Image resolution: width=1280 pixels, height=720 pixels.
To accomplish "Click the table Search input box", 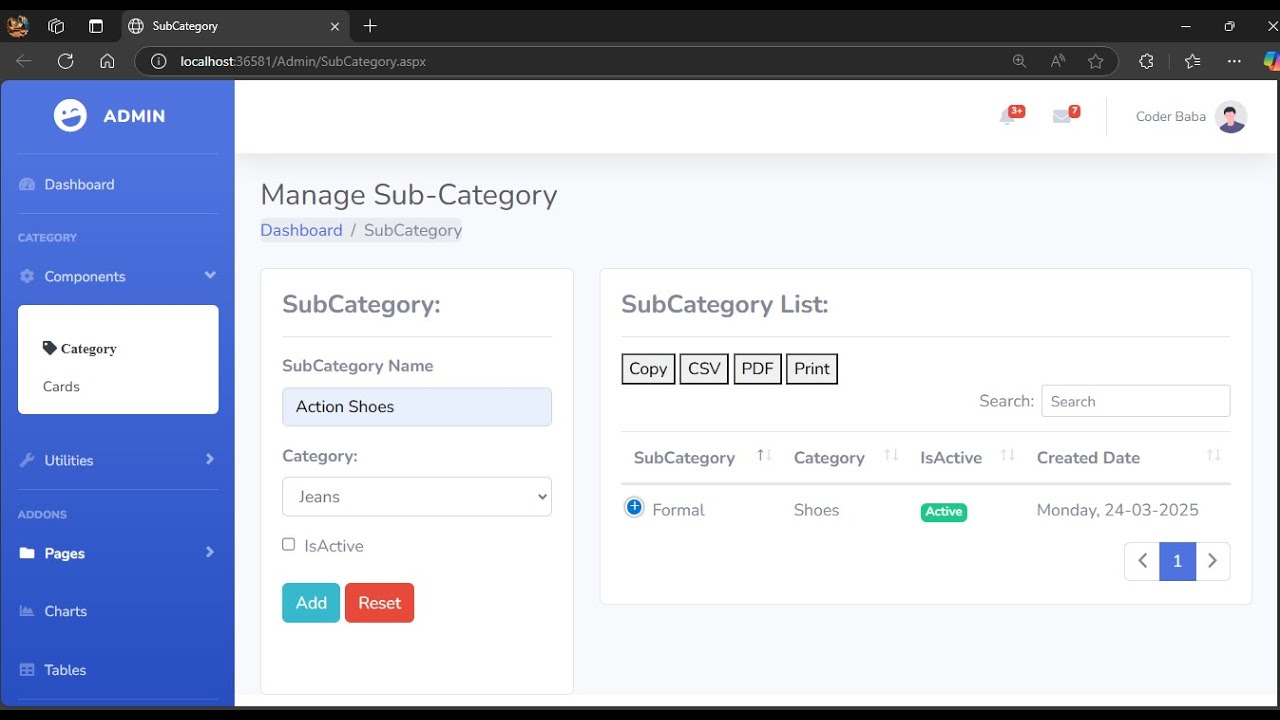I will click(x=1136, y=401).
